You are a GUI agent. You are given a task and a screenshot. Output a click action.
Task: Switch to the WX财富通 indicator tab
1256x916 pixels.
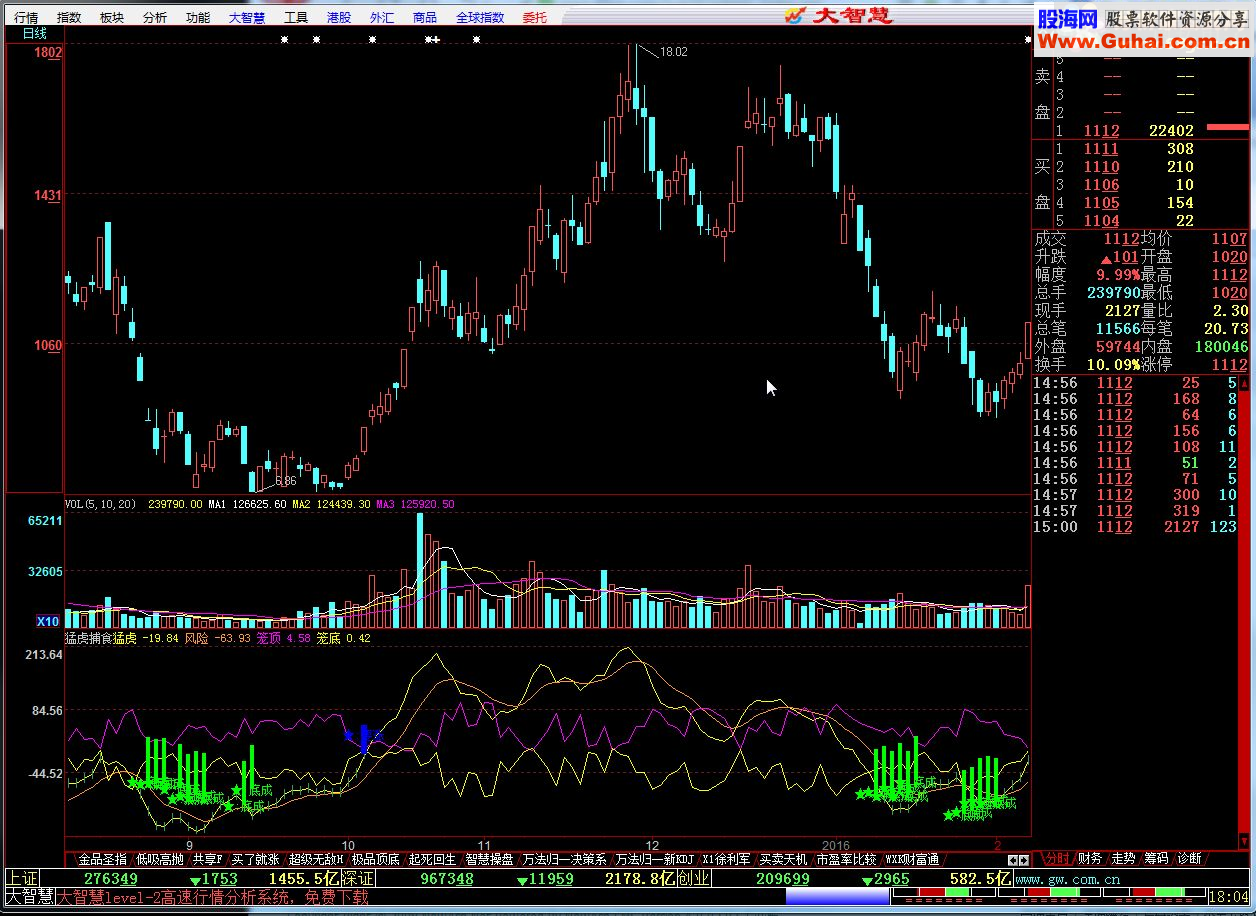tap(912, 859)
